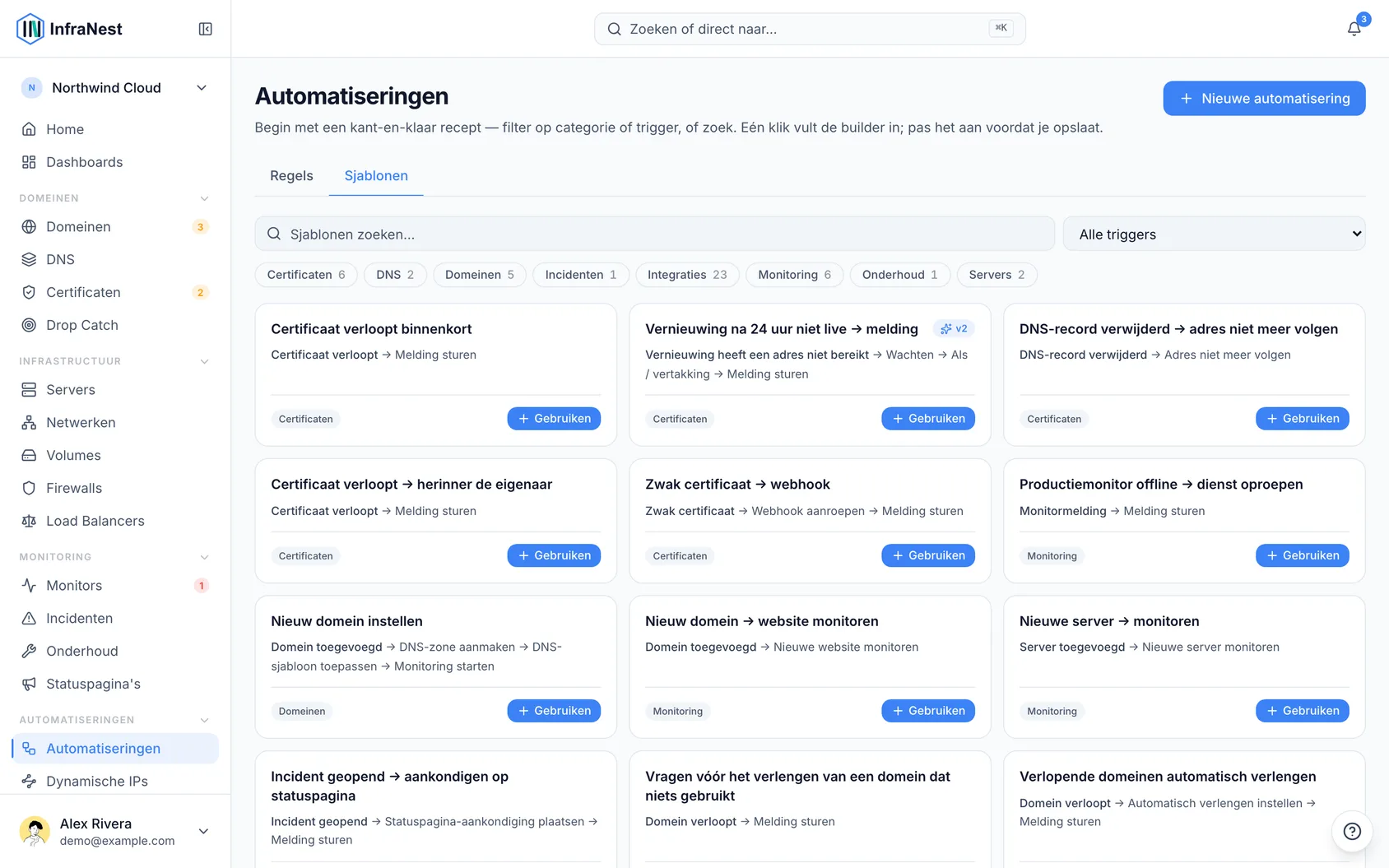The width and height of the screenshot is (1389, 868).
Task: Filter templates by Monitoring chip
Action: [795, 275]
